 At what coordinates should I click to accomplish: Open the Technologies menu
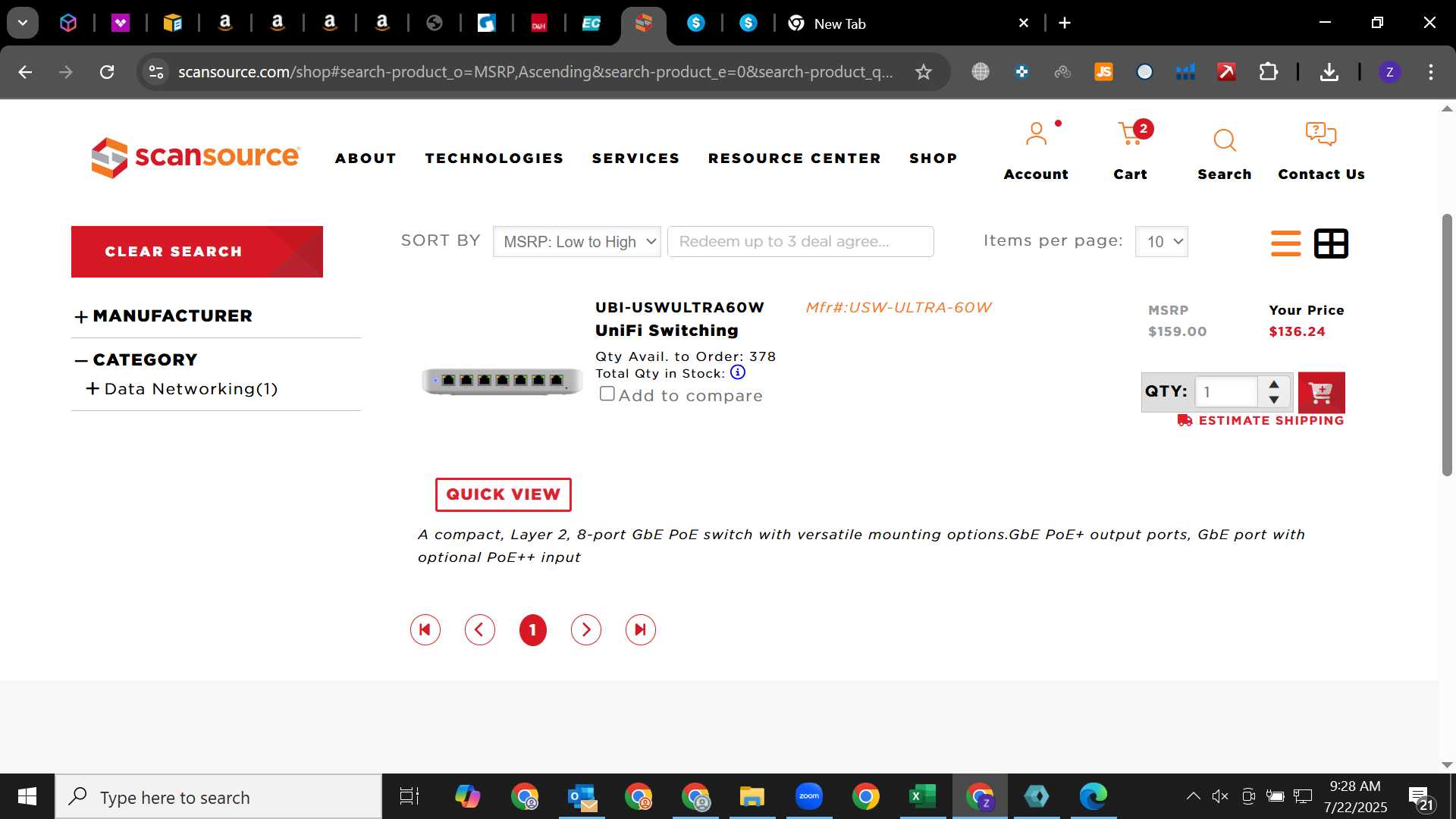pos(494,158)
